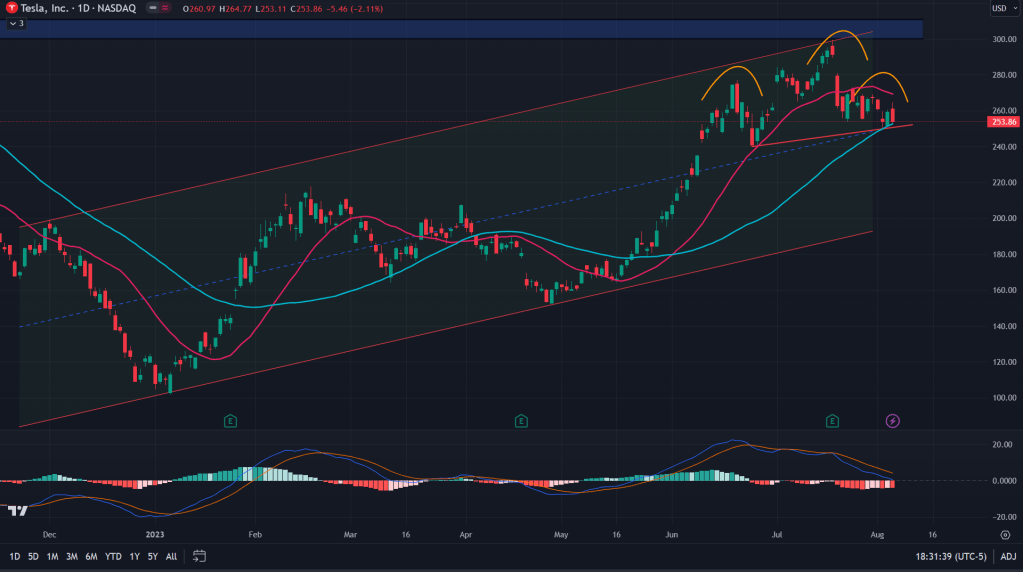
Task: Open the go-to-date calendar icon
Action: 199,556
